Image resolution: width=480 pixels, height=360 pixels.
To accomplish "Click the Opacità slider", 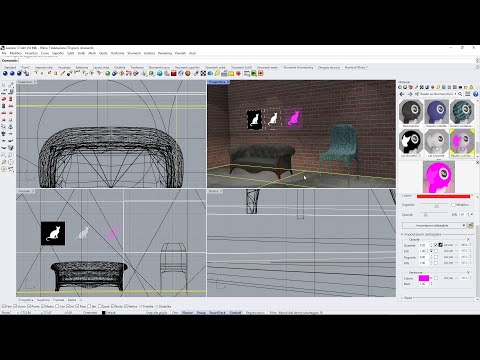I will tap(434, 214).
